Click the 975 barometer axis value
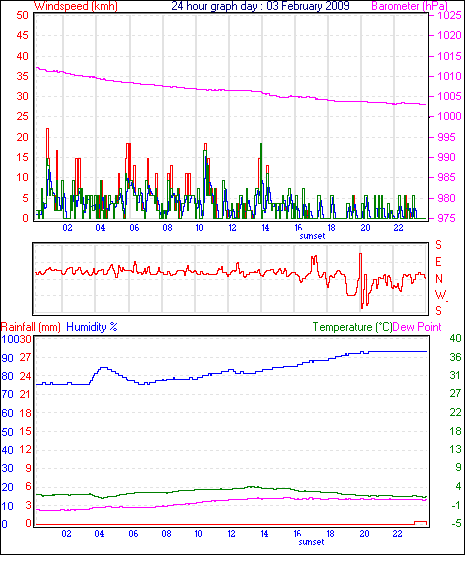This screenshot has height=566, width=466. click(447, 218)
